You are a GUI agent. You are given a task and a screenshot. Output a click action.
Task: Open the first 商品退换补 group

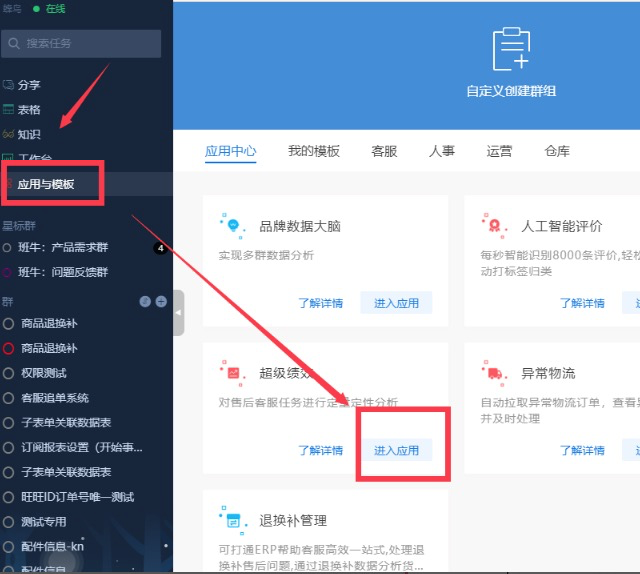click(49, 324)
